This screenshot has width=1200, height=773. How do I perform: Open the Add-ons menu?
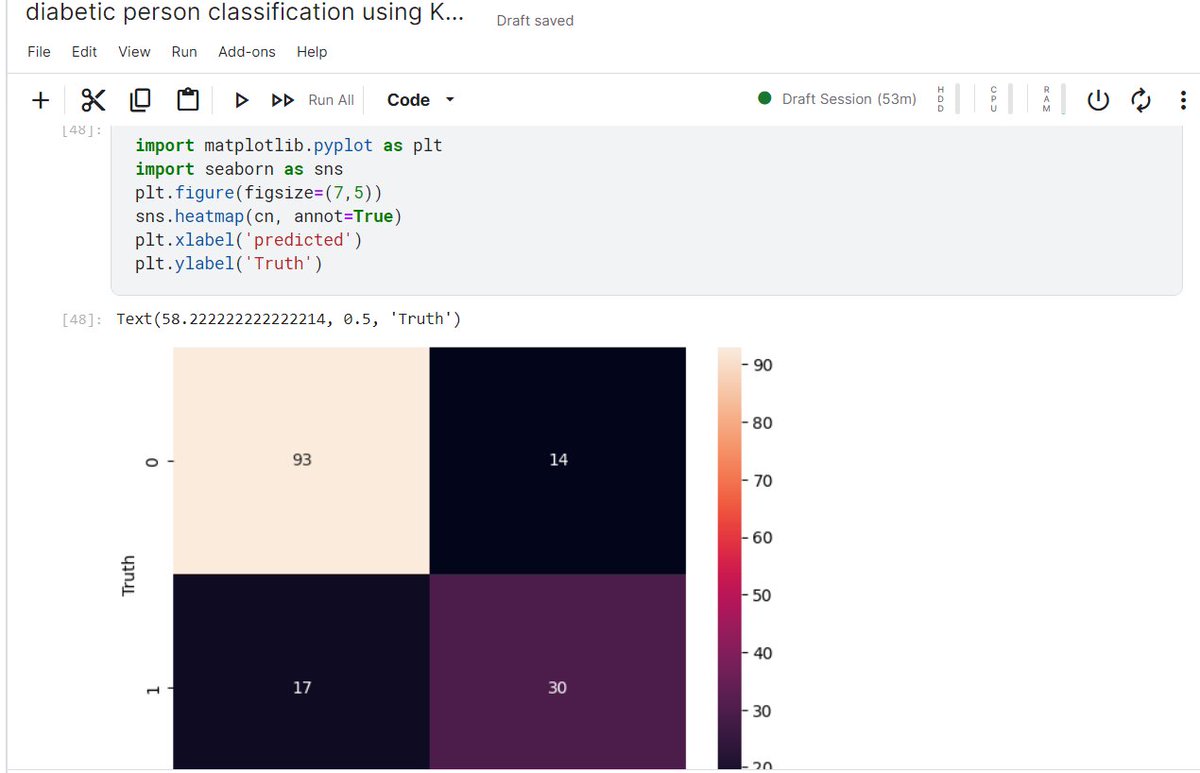(x=247, y=52)
